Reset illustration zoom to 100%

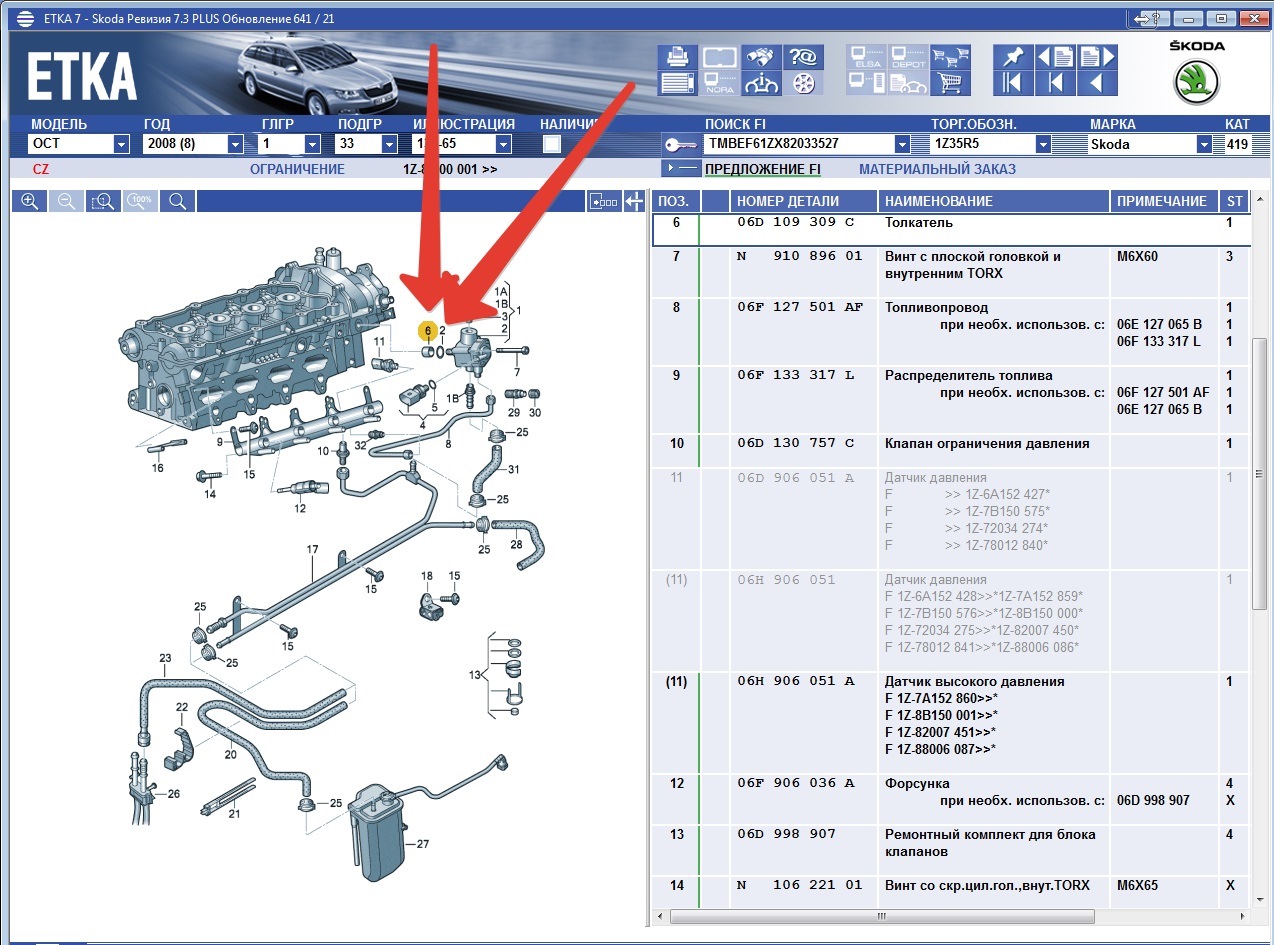(140, 201)
